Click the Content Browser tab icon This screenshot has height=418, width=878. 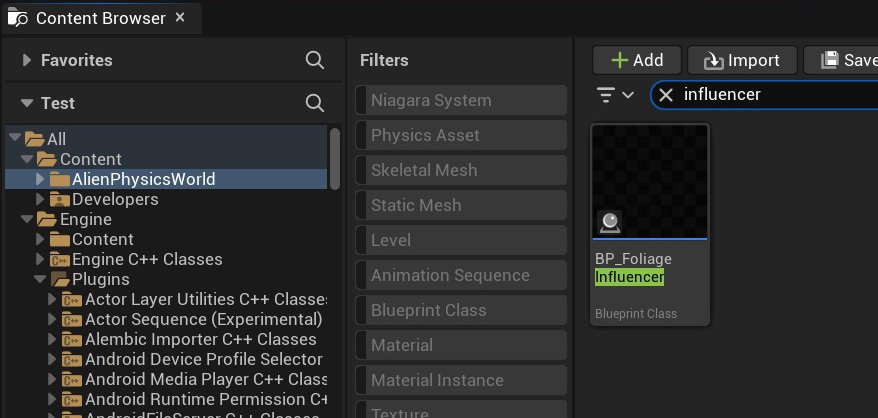18,18
